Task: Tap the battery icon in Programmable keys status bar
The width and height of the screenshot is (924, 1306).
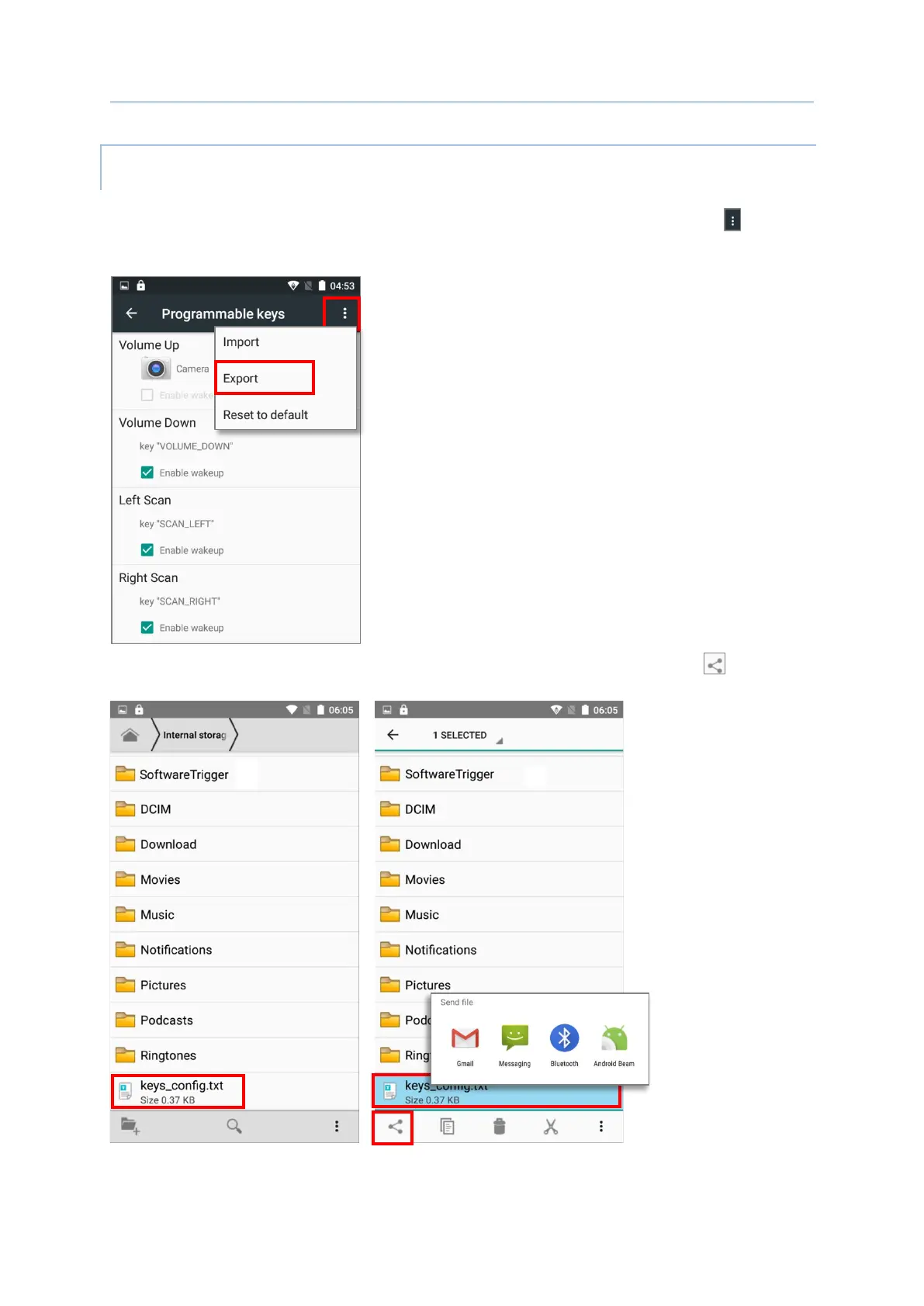Action: [322, 286]
